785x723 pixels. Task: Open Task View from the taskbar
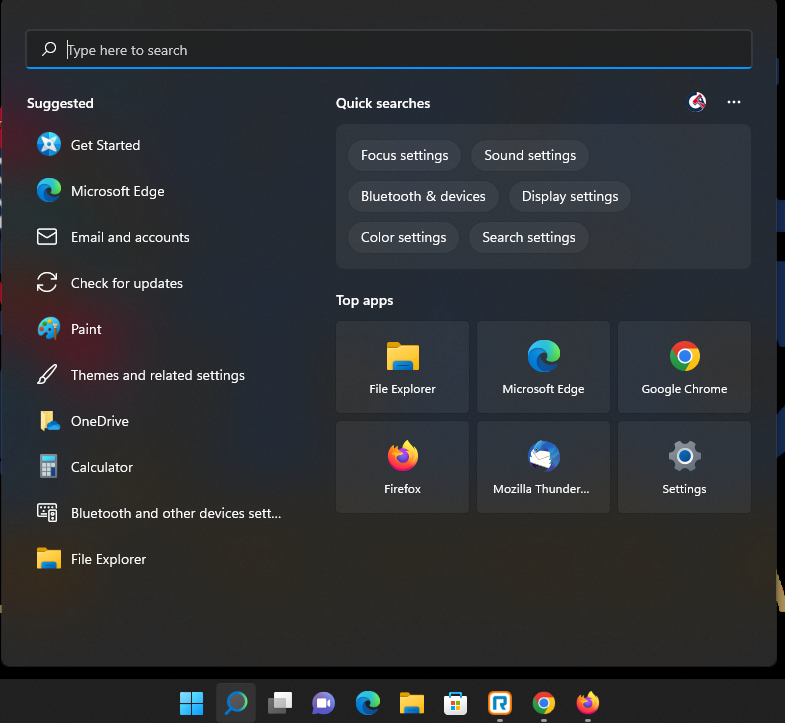(280, 703)
